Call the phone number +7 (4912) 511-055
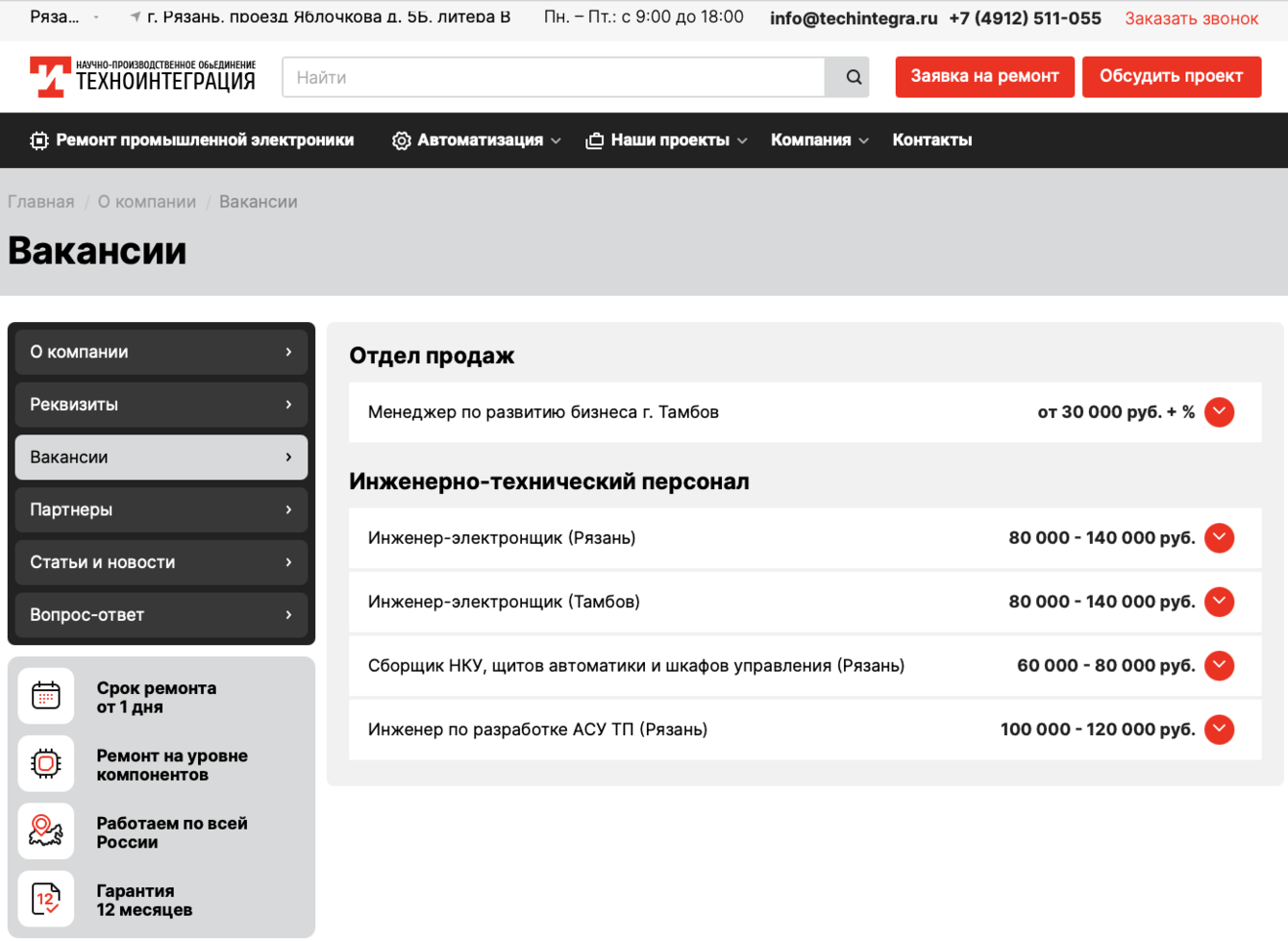Viewport: 1288px width, 941px height. (x=1025, y=18)
